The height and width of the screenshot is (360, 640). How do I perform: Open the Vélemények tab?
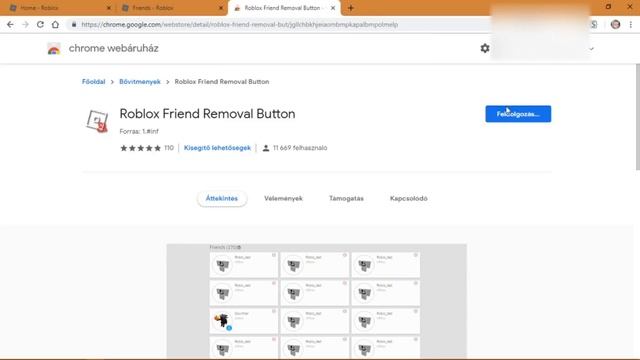[283, 198]
